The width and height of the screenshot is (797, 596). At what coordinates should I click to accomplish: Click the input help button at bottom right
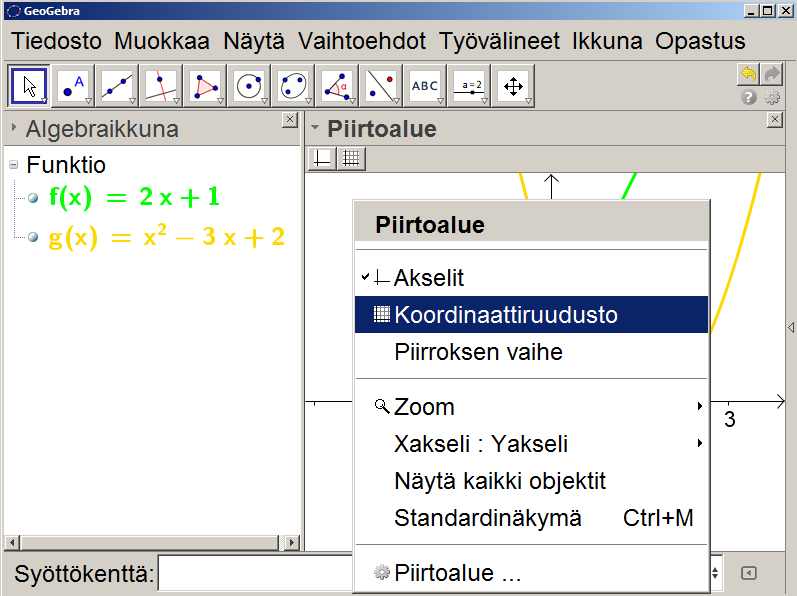point(748,573)
